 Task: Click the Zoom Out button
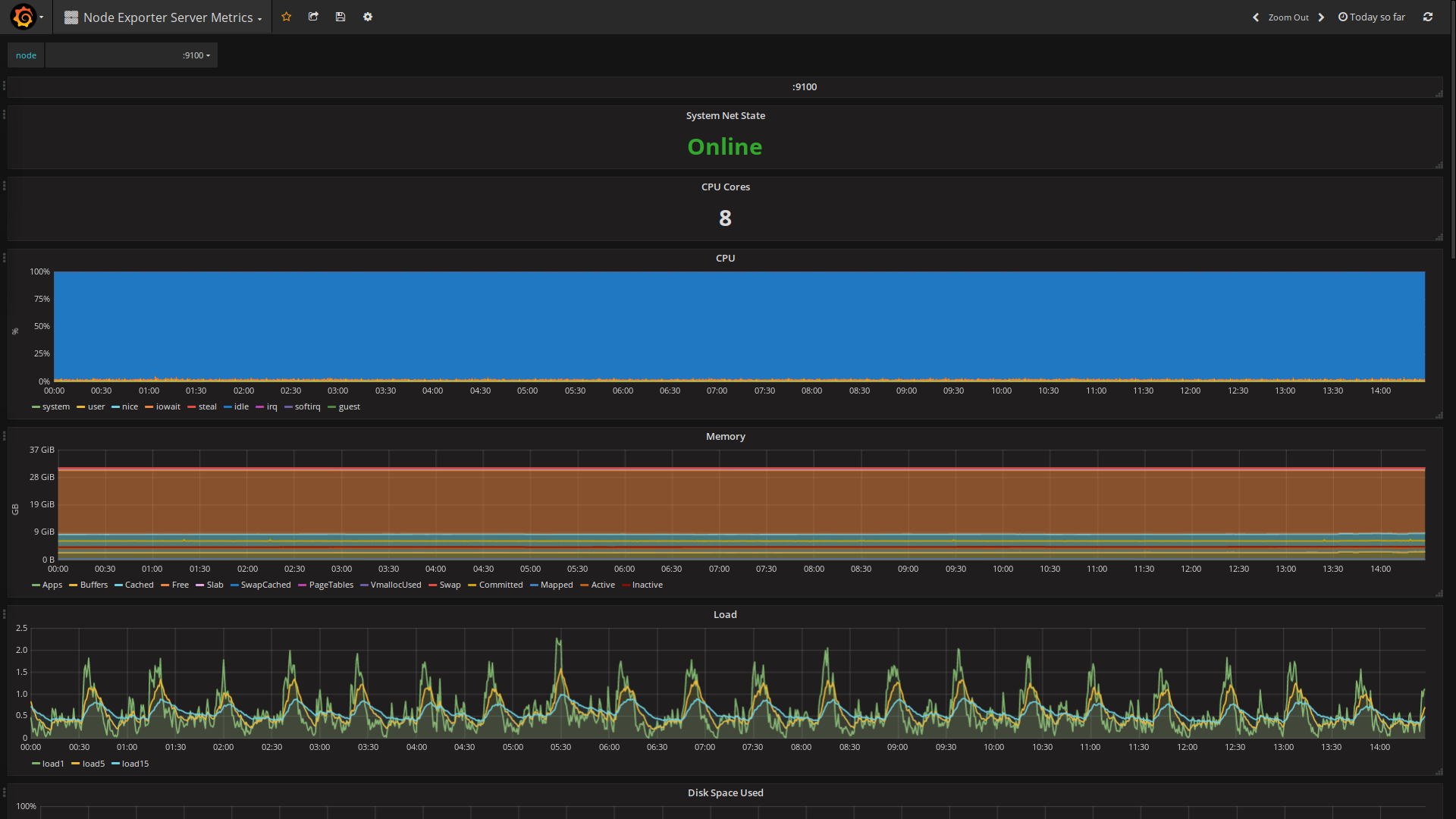[x=1288, y=17]
